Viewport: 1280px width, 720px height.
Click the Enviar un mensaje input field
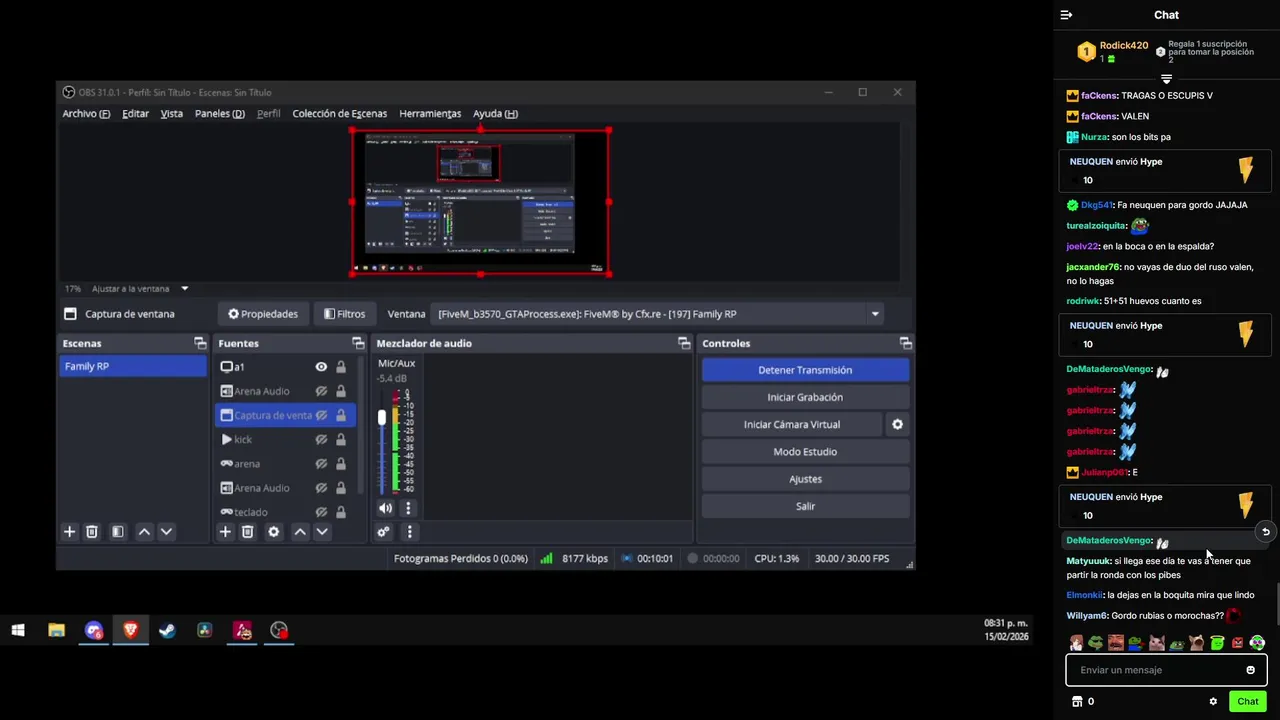(1166, 670)
